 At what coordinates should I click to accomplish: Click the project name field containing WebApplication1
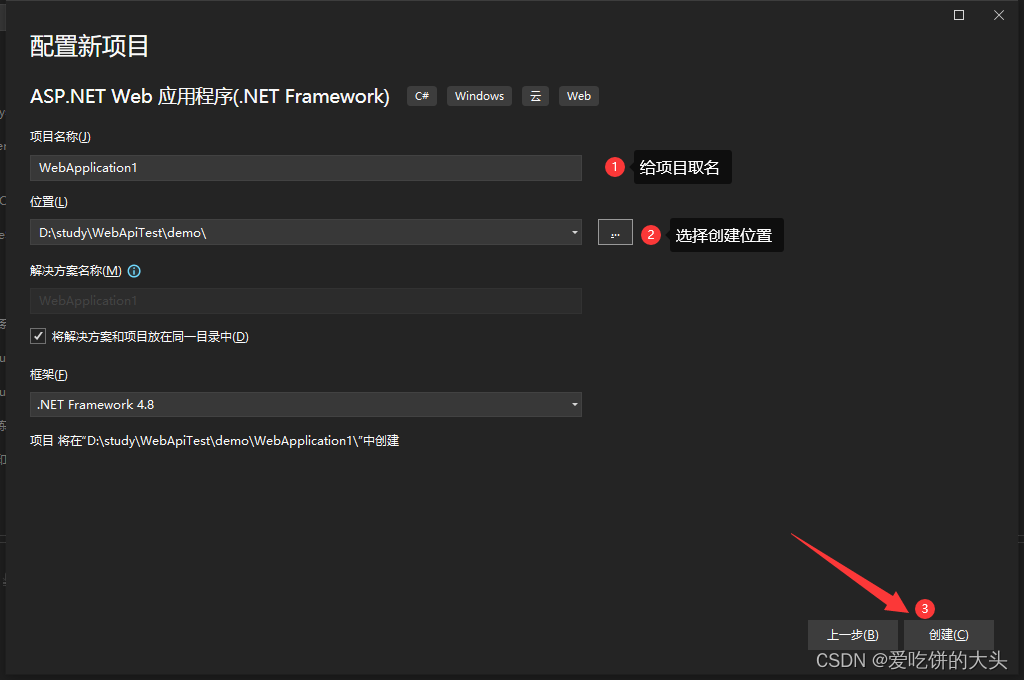click(x=306, y=168)
